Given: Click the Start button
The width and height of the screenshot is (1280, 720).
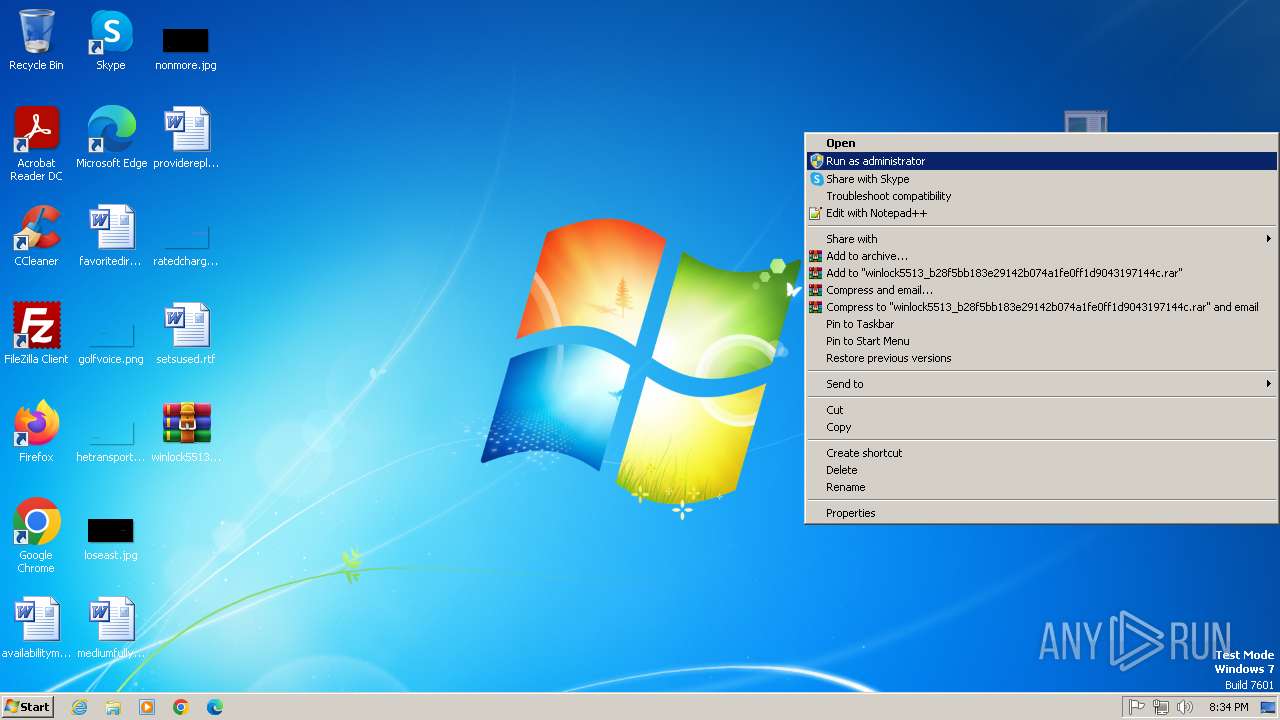Looking at the screenshot, I should tap(27, 707).
